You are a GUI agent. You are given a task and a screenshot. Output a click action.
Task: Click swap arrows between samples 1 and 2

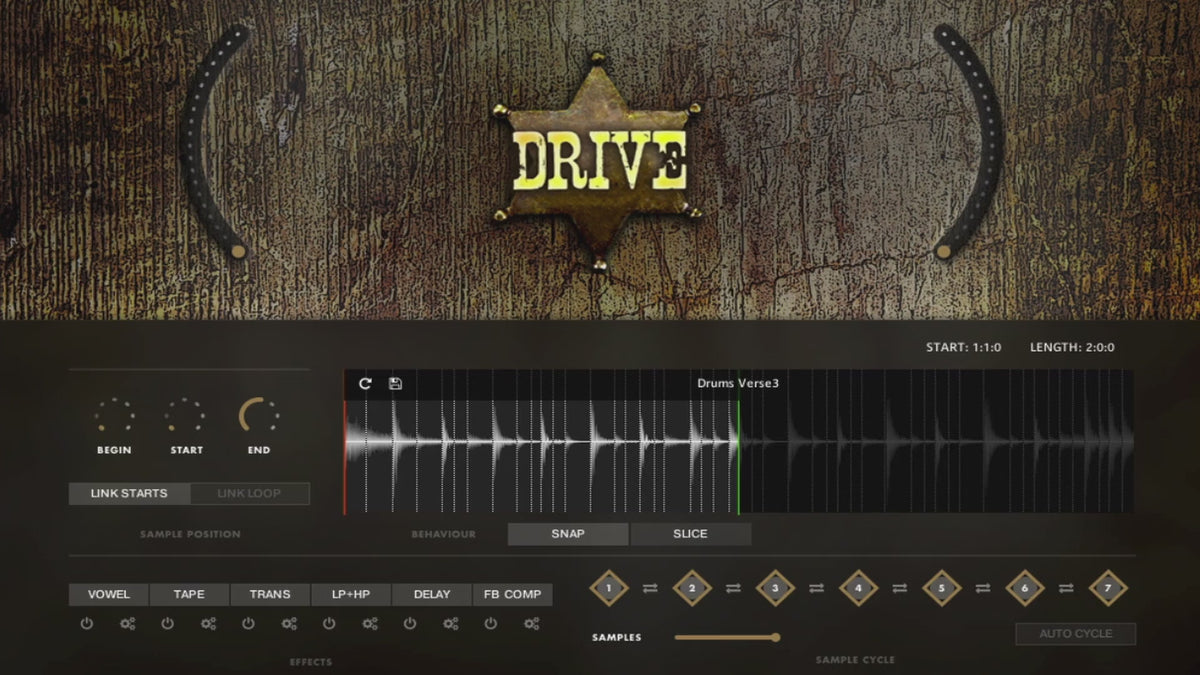point(650,588)
